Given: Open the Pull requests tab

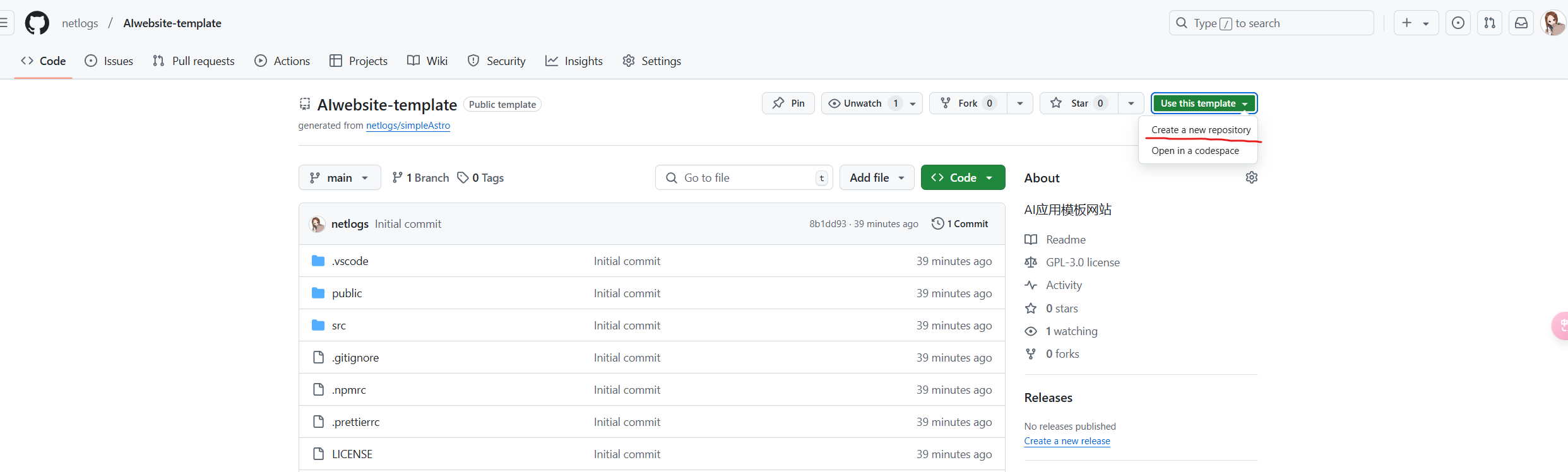Looking at the screenshot, I should (194, 61).
